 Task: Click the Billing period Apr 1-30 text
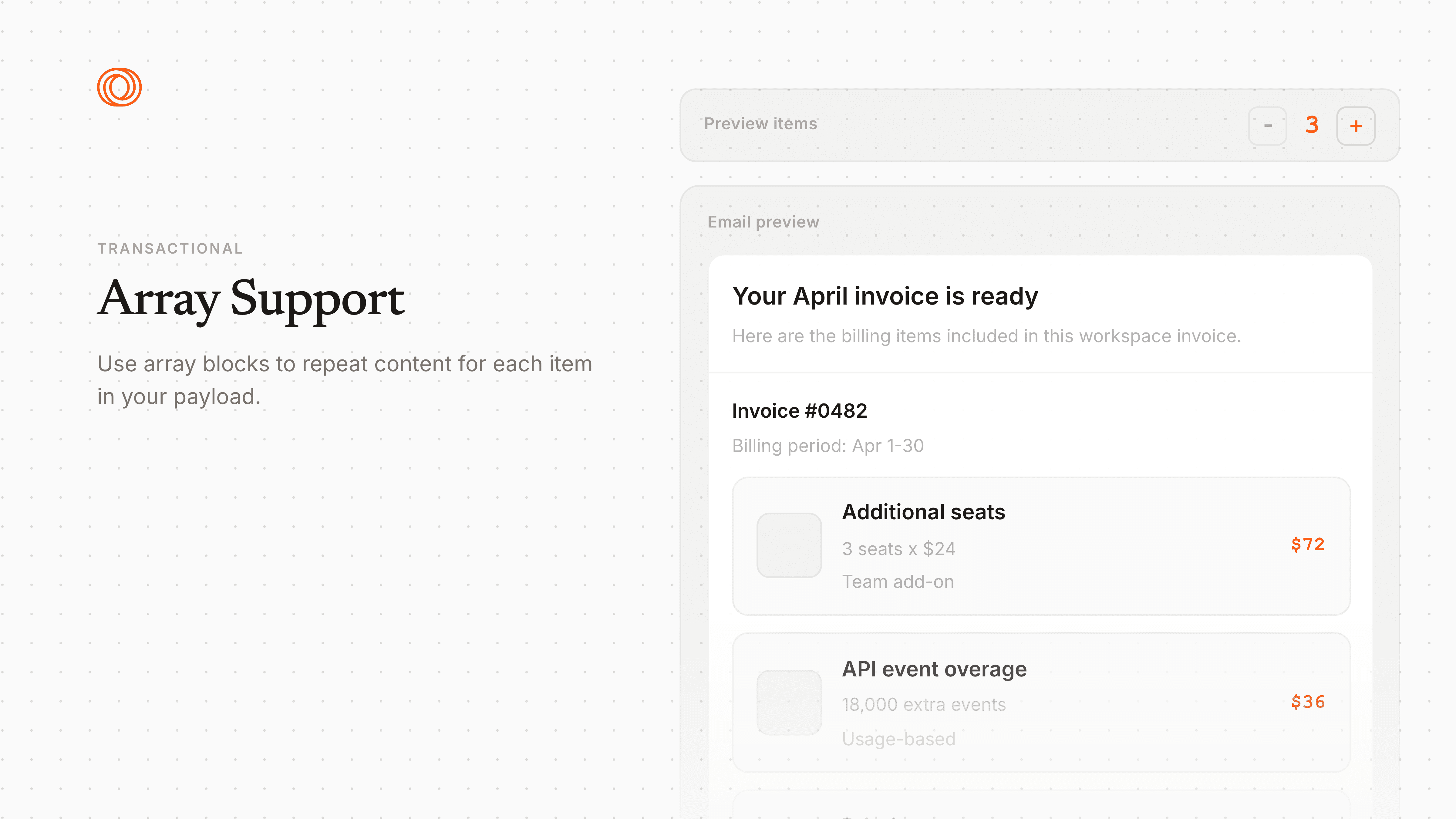(827, 446)
